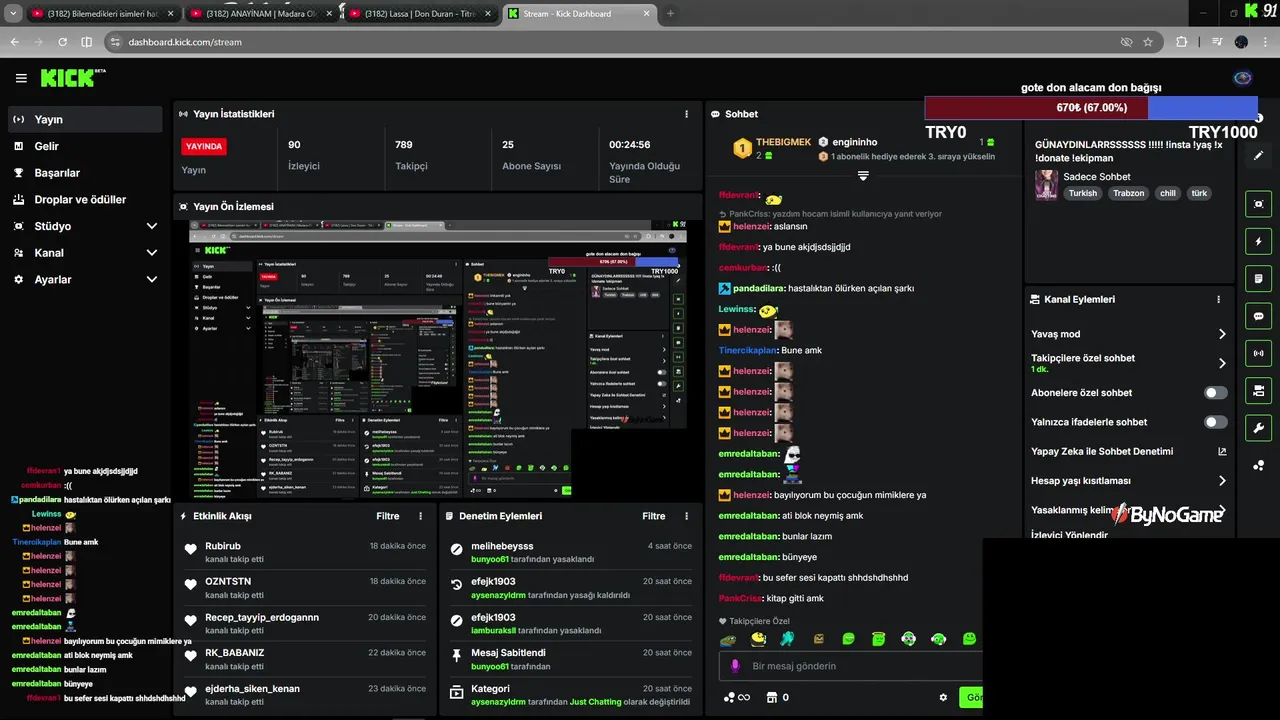Open Yayın İstatistikleri three-dot menu
The width and height of the screenshot is (1280, 720).
coord(686,114)
